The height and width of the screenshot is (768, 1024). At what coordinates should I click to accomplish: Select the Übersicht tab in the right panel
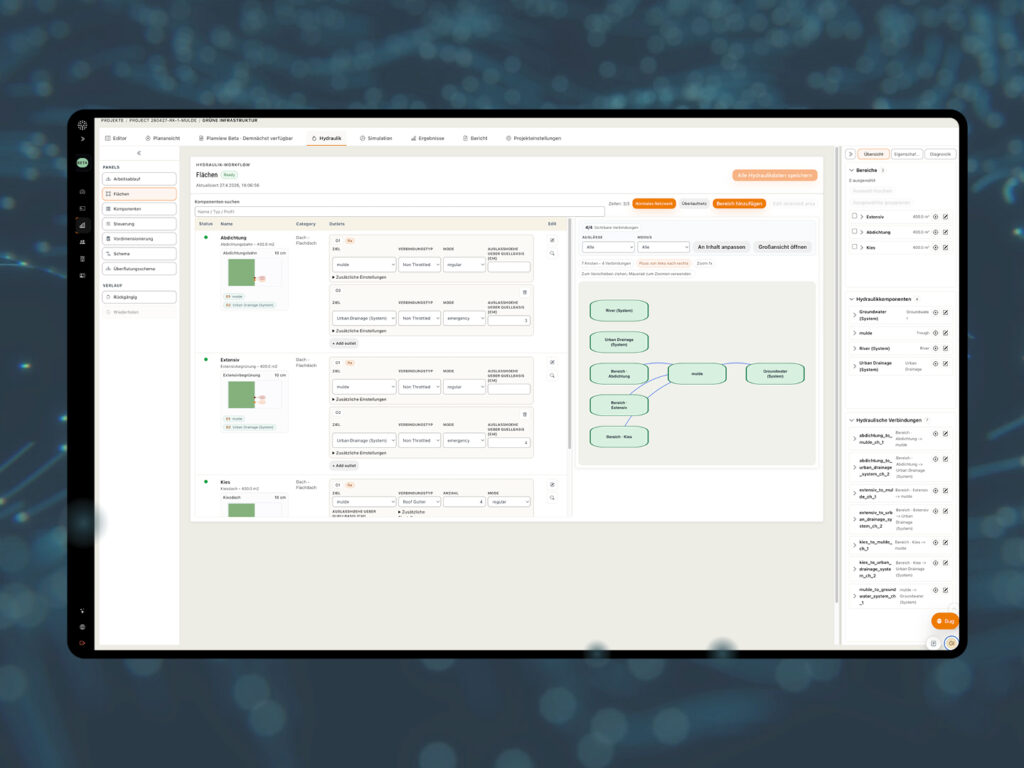pyautogui.click(x=873, y=154)
